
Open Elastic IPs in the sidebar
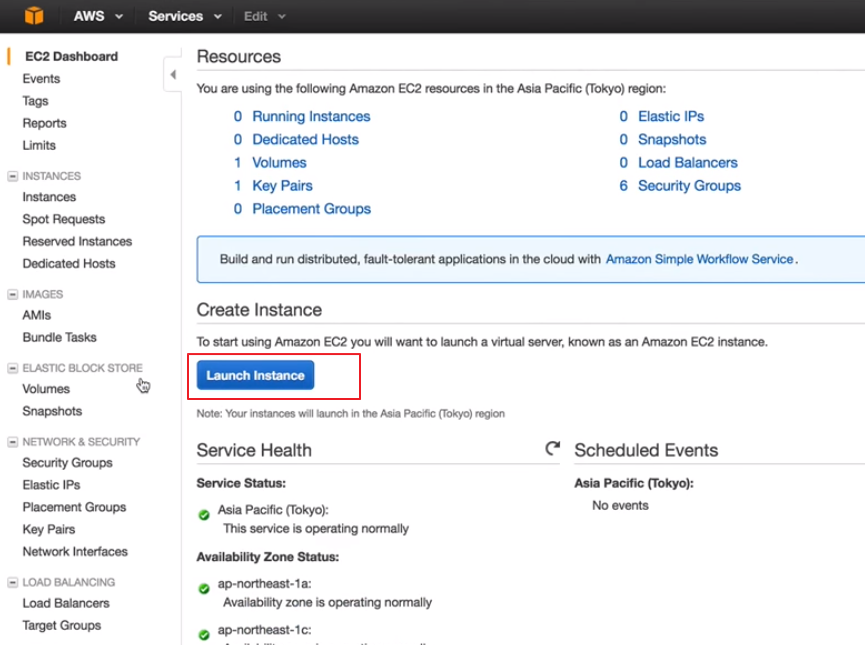coord(51,485)
